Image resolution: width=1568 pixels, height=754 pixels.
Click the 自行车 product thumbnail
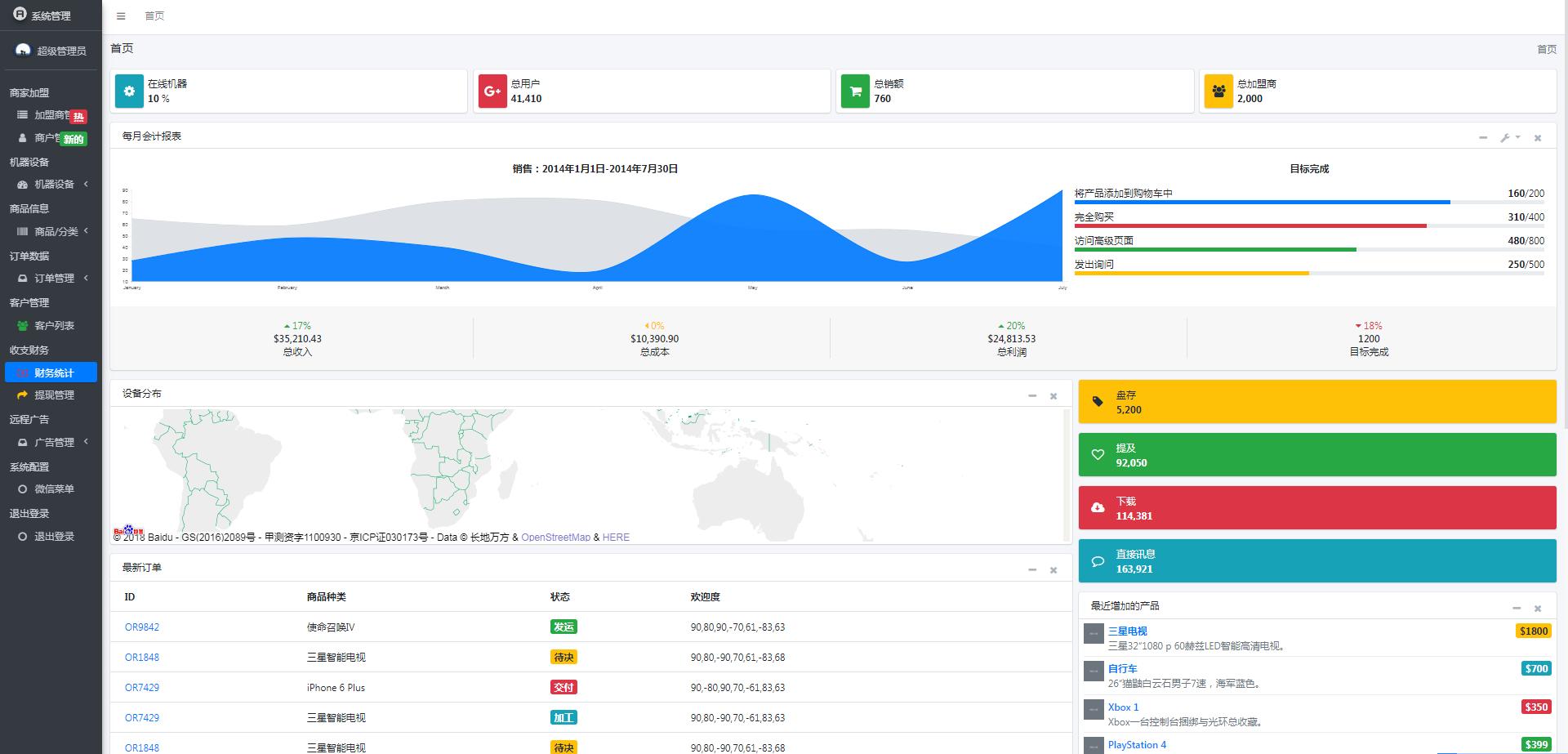tap(1094, 671)
